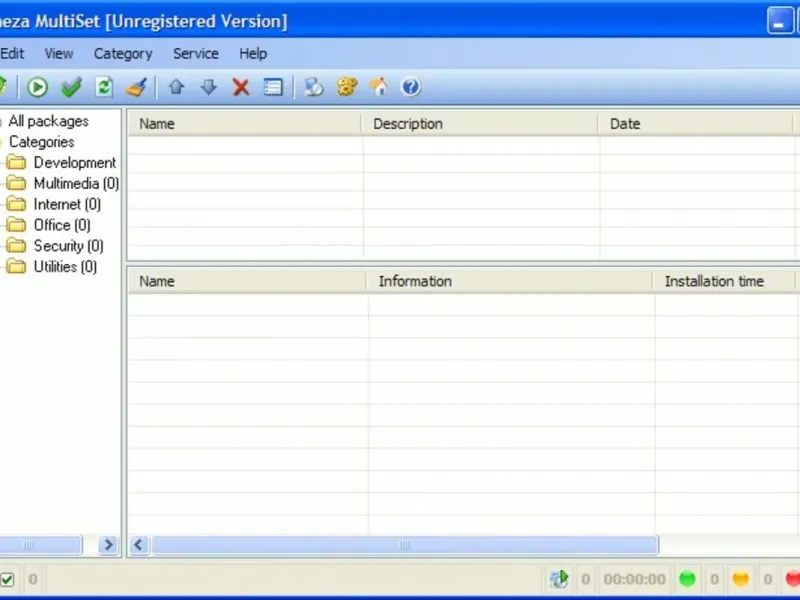Click the blue up arrow move icon
800x600 pixels.
coord(177,87)
